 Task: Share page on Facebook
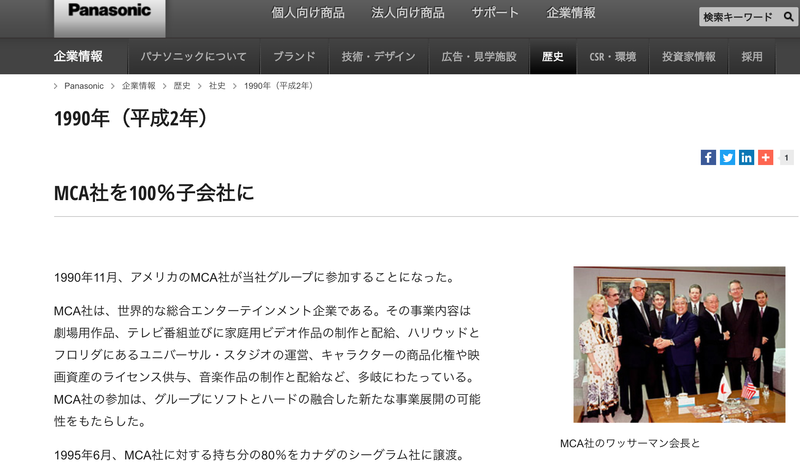(x=708, y=158)
